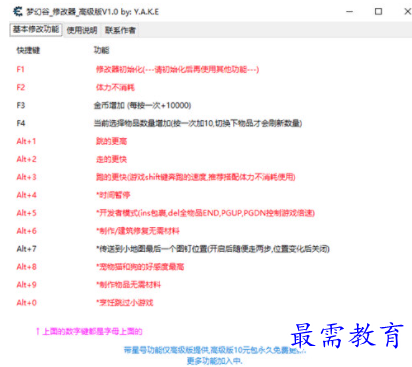Click the 修改器初始化 function description

coord(177,69)
